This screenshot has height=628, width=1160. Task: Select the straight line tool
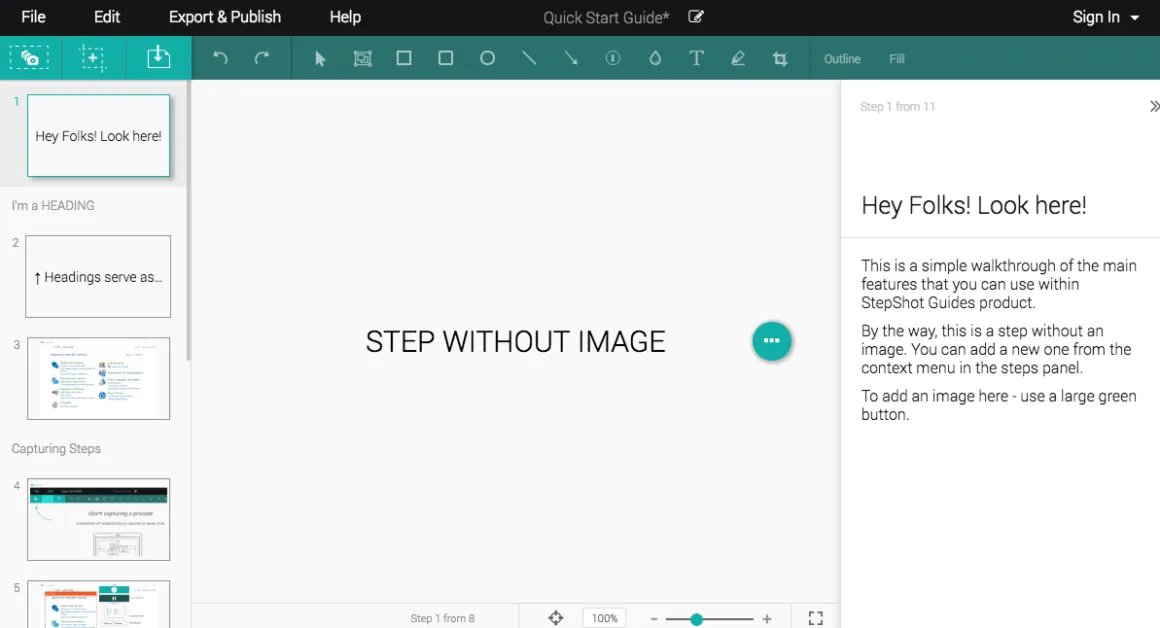[x=529, y=58]
